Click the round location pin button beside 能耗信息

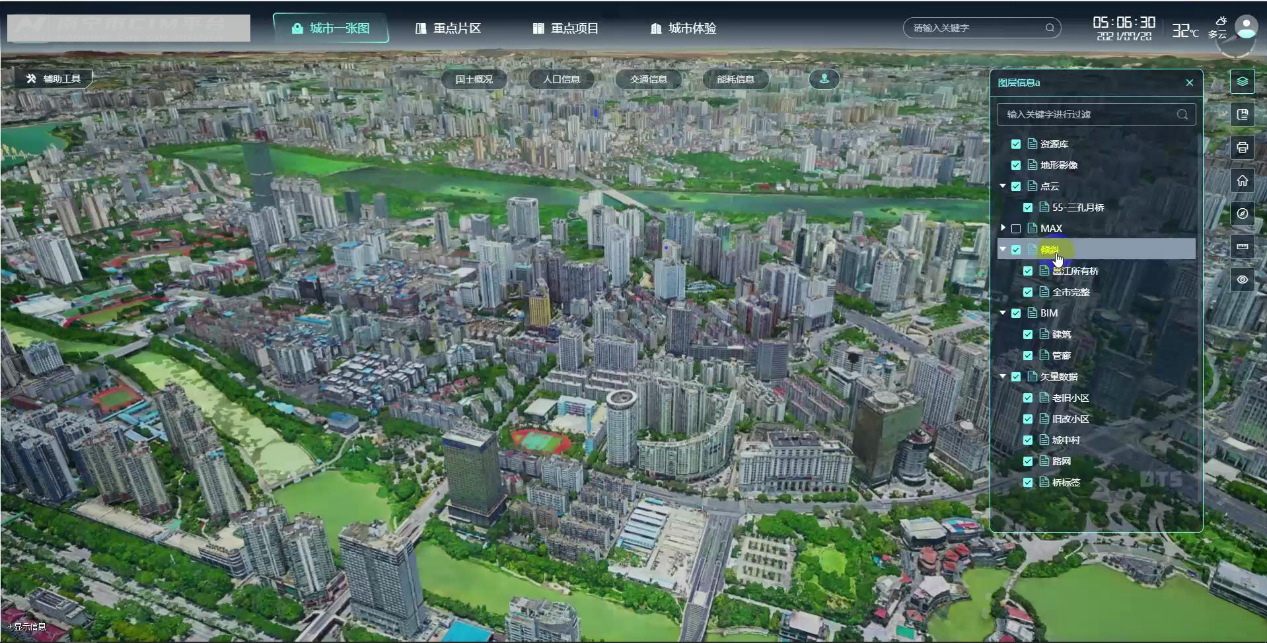[824, 79]
